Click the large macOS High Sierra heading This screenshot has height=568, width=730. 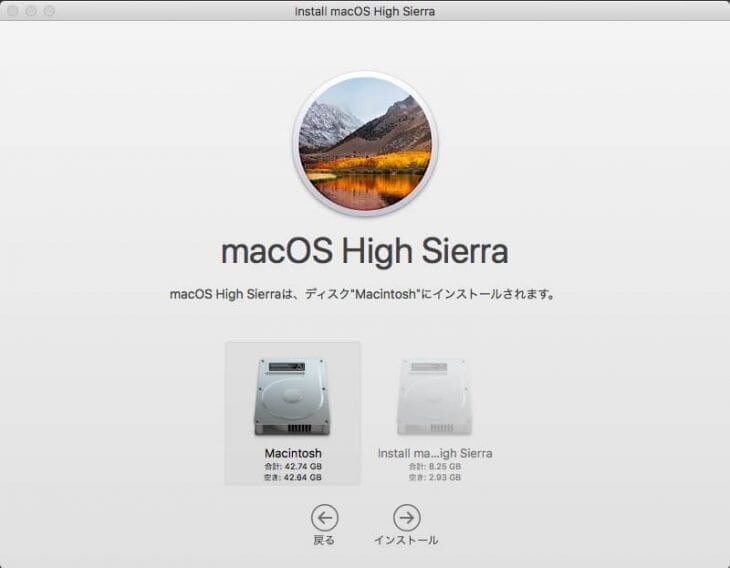tap(364, 249)
